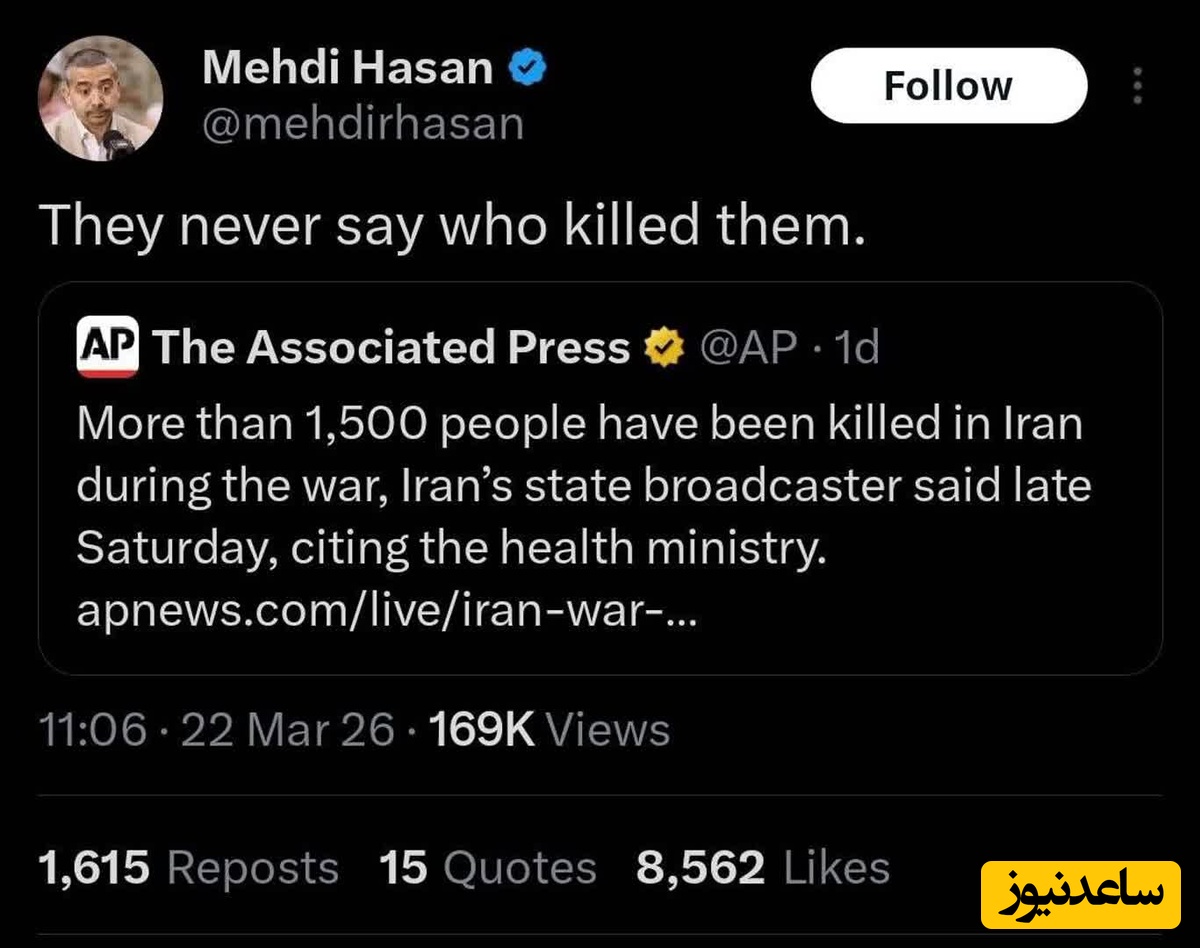This screenshot has width=1200, height=948.
Task: Open The Associated Press account name
Action: [392, 348]
